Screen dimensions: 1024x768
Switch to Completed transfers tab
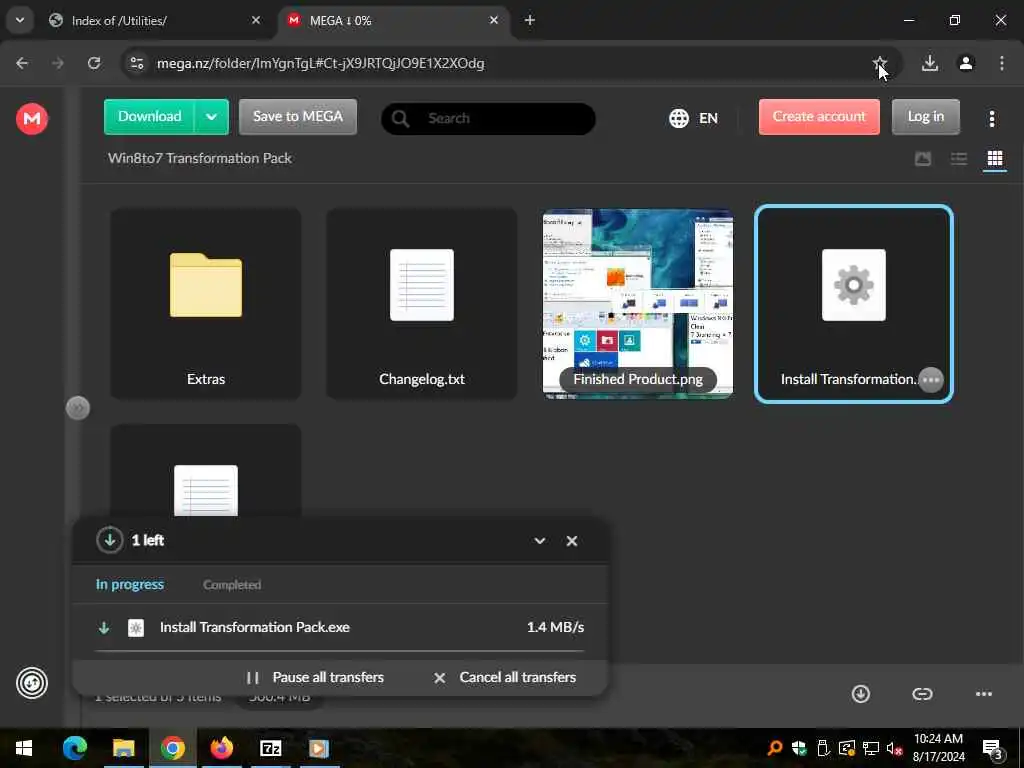232,584
